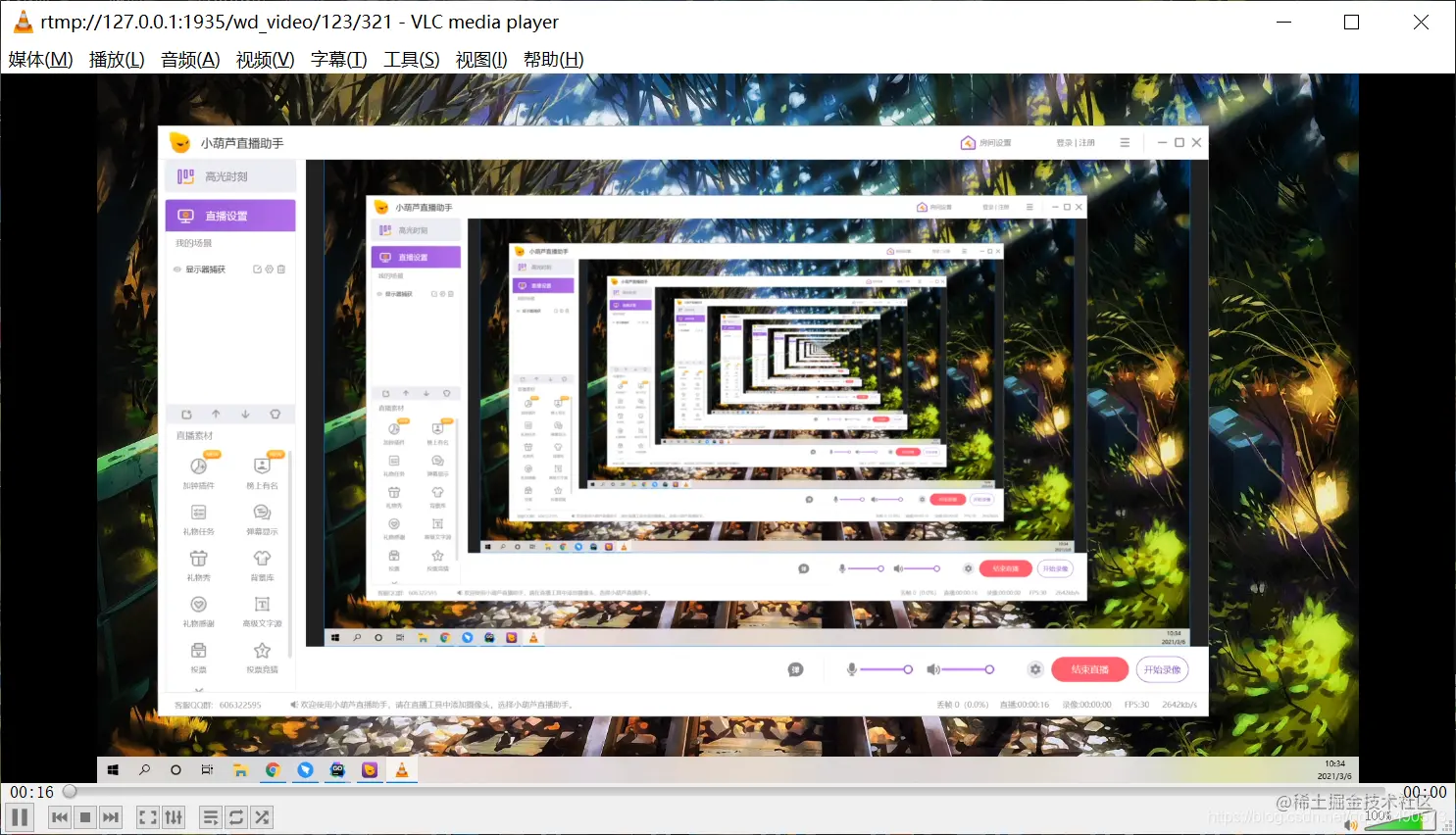
Task: Click Chrome icon on bottom video taskbar
Action: pos(273,770)
